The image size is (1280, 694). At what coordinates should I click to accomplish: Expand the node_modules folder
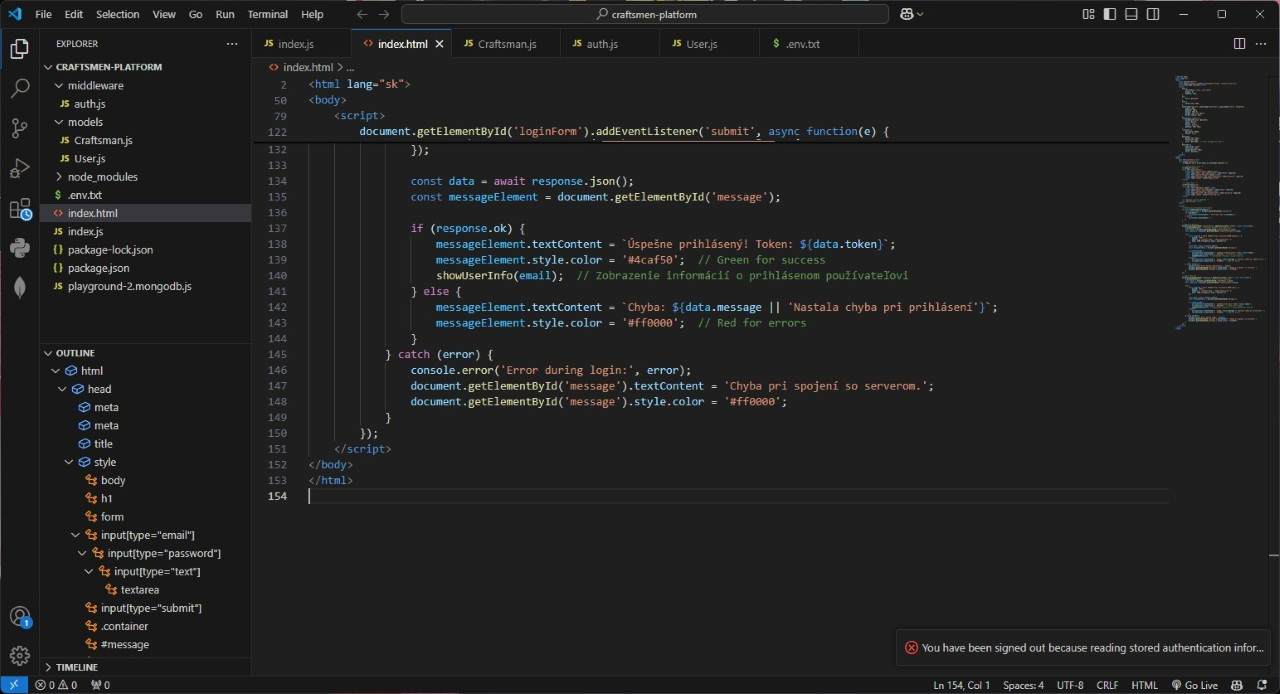tap(145, 176)
